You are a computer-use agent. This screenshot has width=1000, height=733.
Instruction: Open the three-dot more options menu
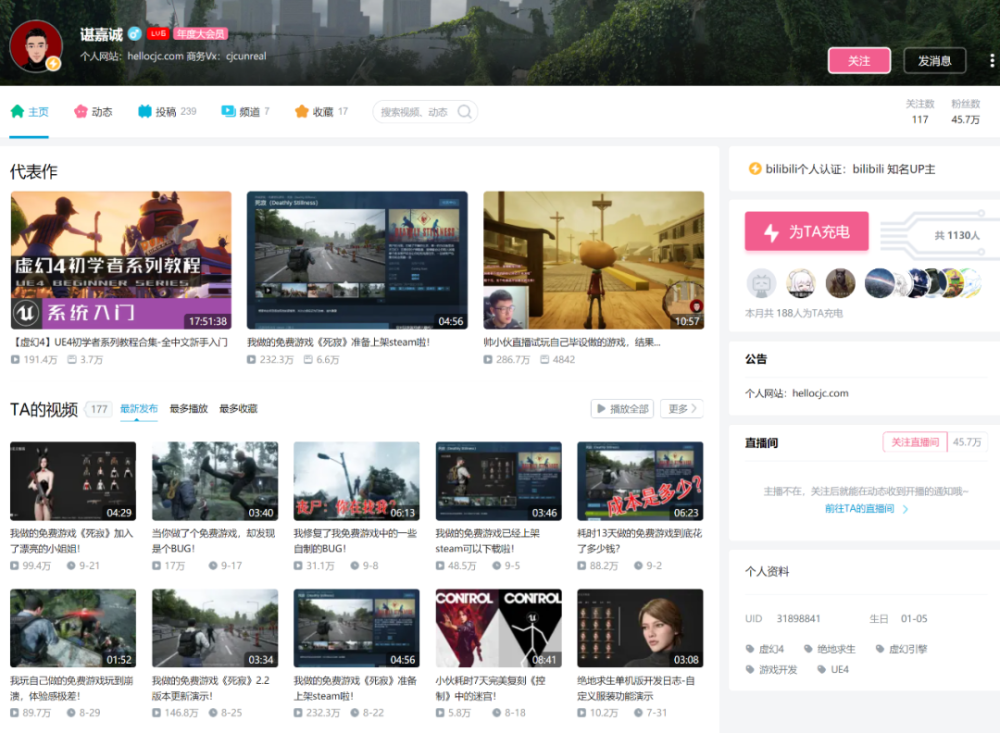(x=992, y=61)
